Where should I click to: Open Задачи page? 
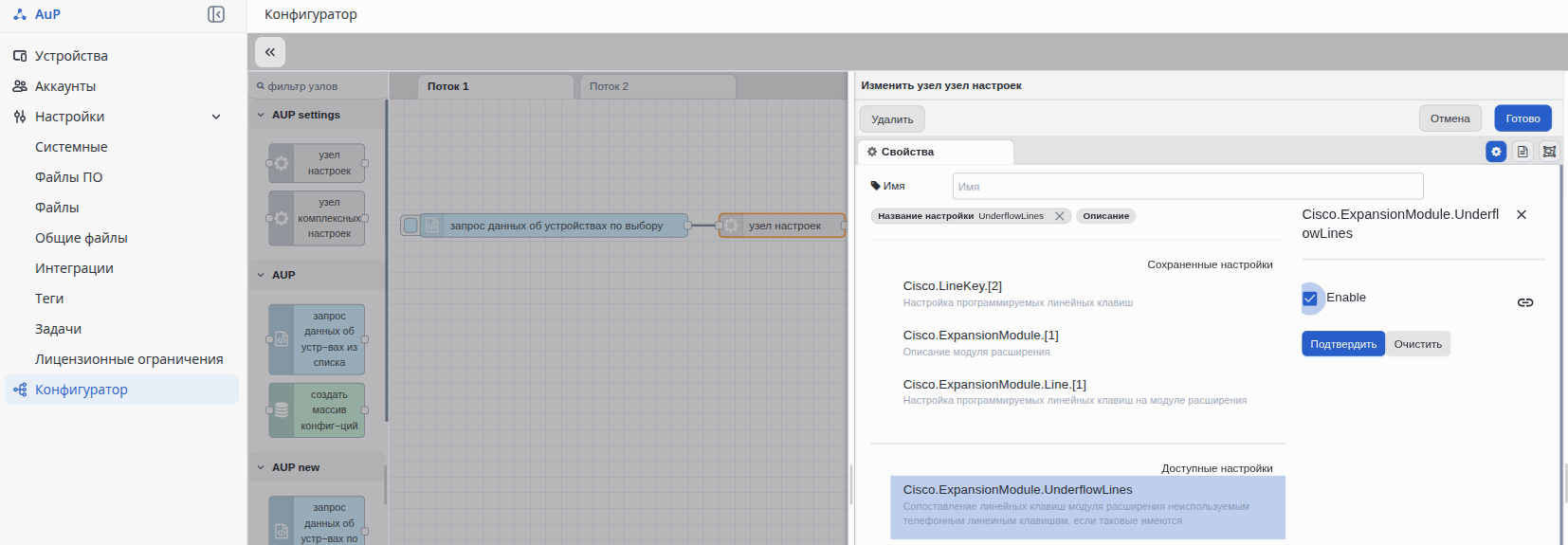point(58,329)
